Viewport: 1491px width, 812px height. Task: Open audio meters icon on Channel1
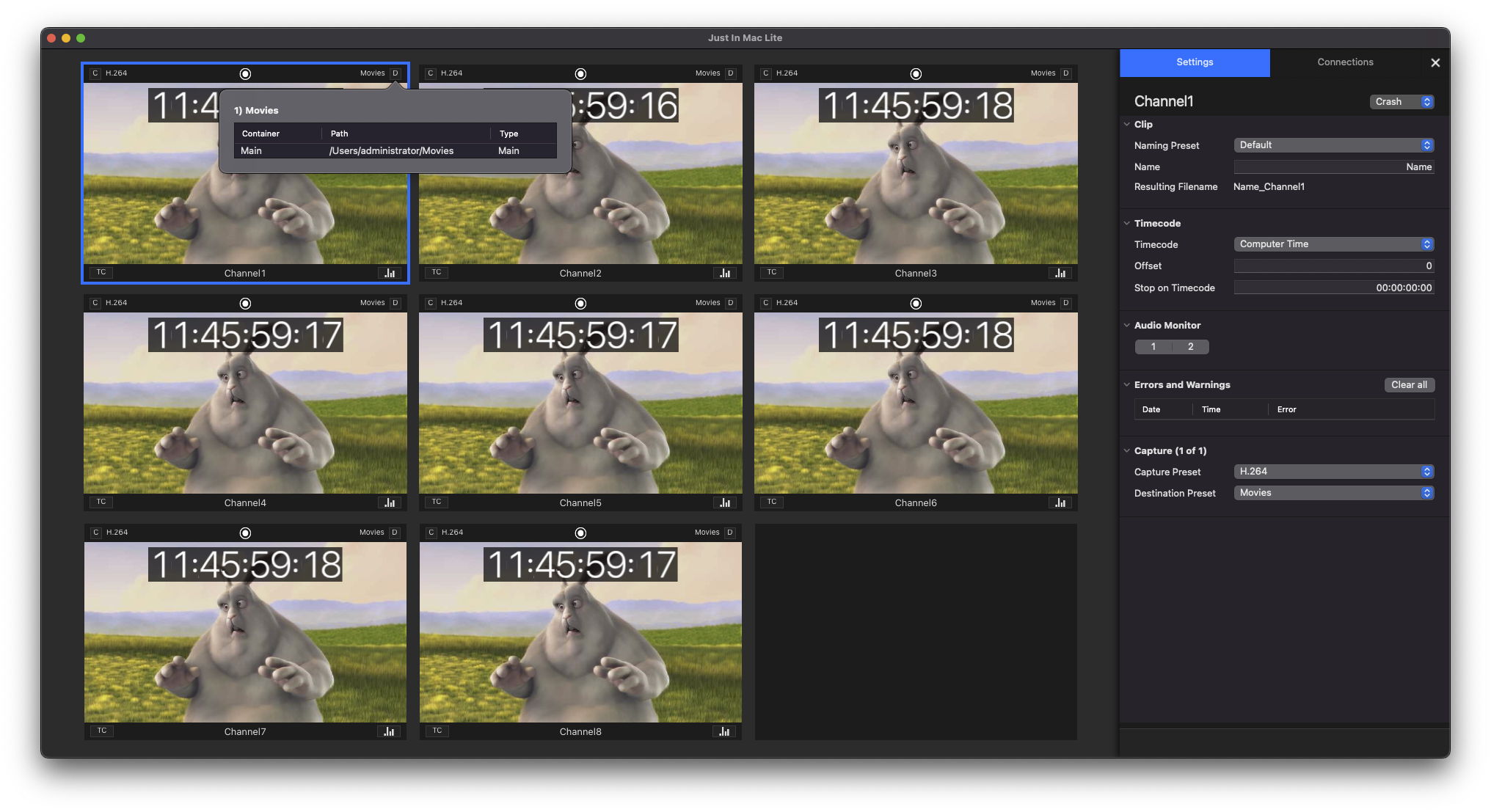coord(390,273)
